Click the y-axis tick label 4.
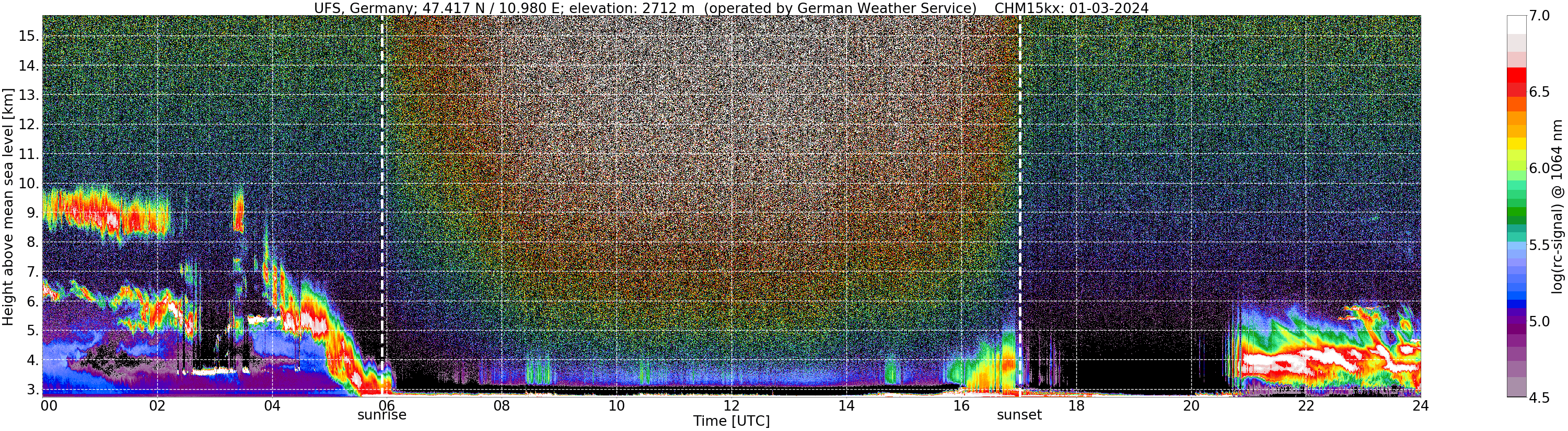The image size is (1568, 431). pos(33,360)
